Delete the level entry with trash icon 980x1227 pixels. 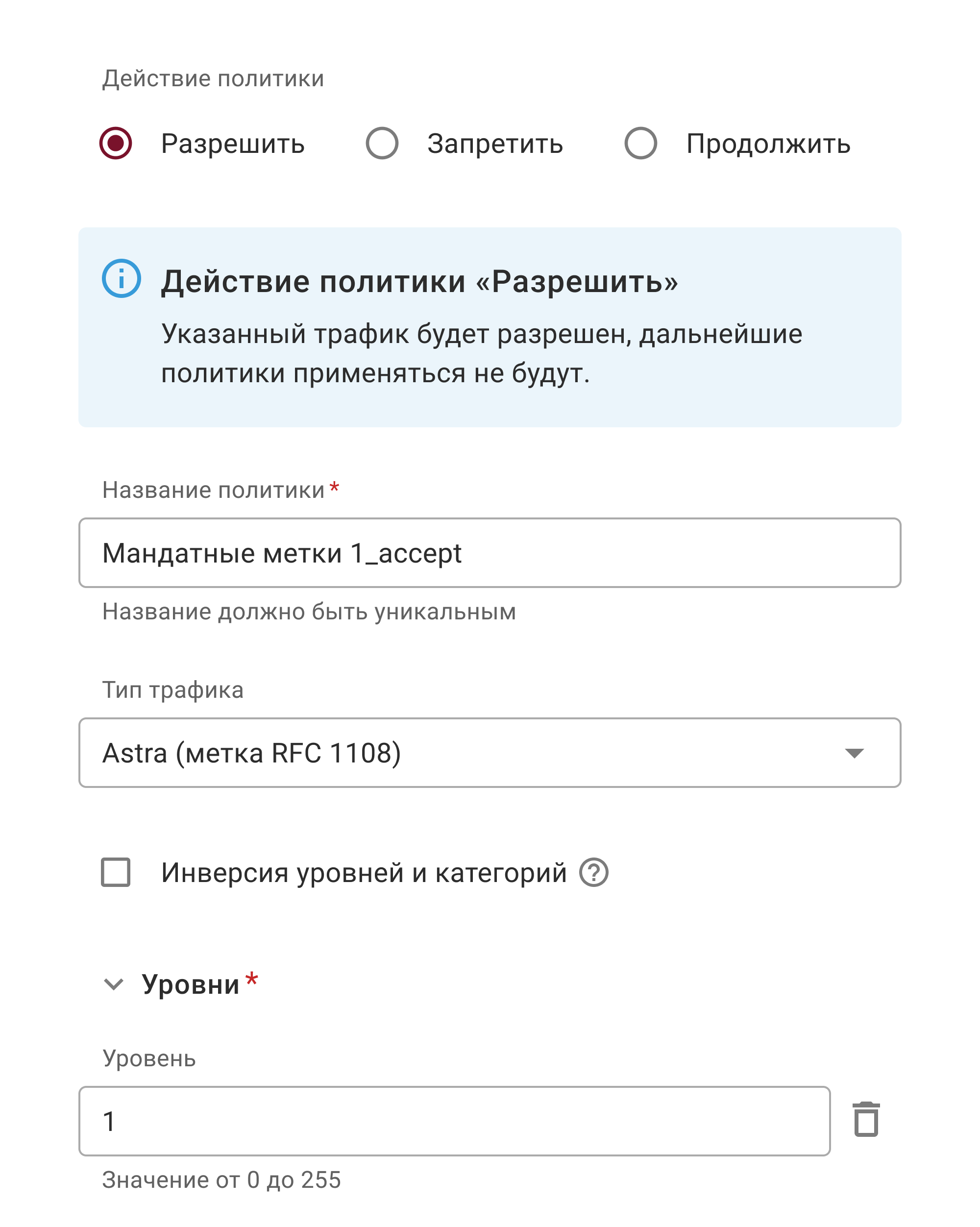[x=866, y=1119]
